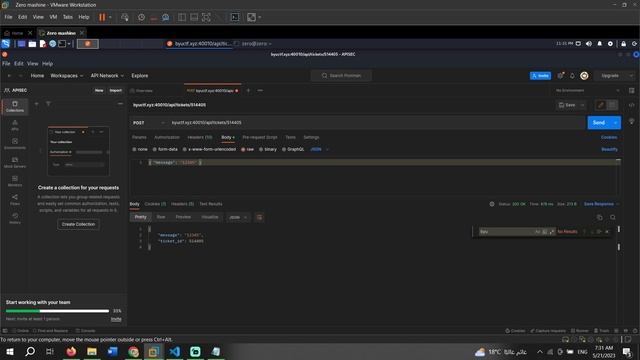Click the team setup progress bar
The height and width of the screenshot is (360, 640).
57,311
